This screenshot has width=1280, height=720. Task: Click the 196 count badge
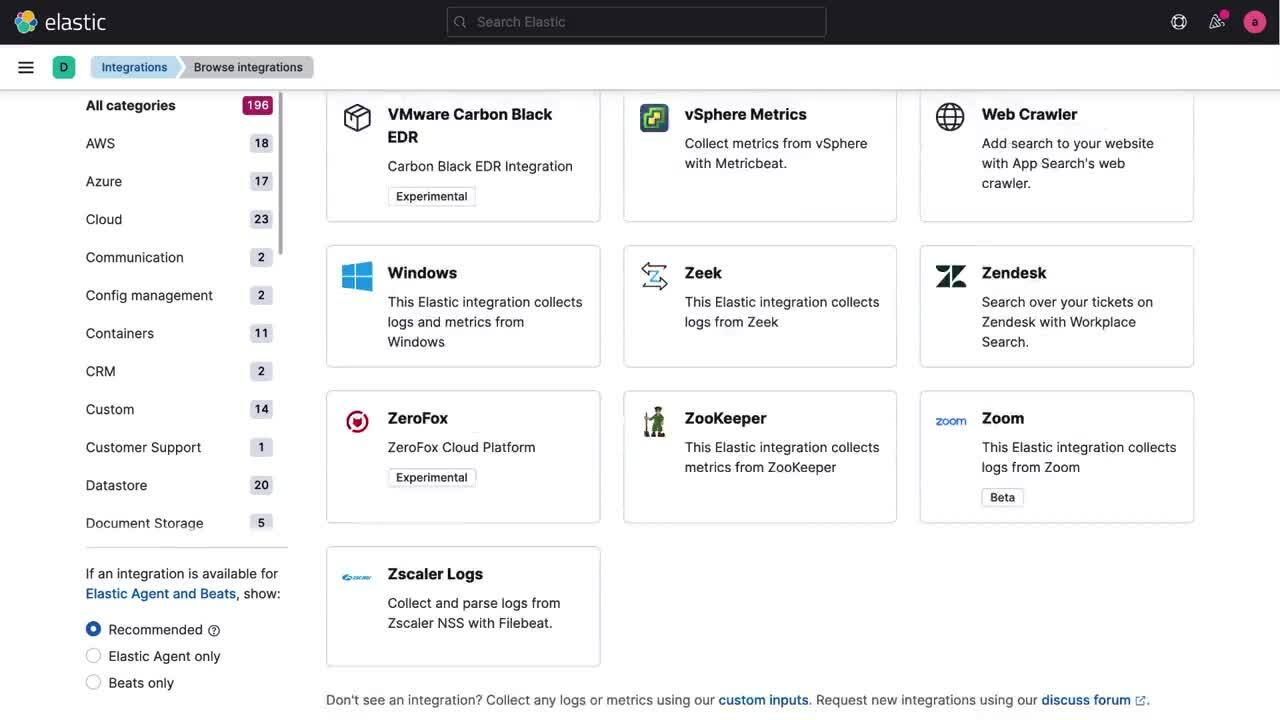click(257, 105)
